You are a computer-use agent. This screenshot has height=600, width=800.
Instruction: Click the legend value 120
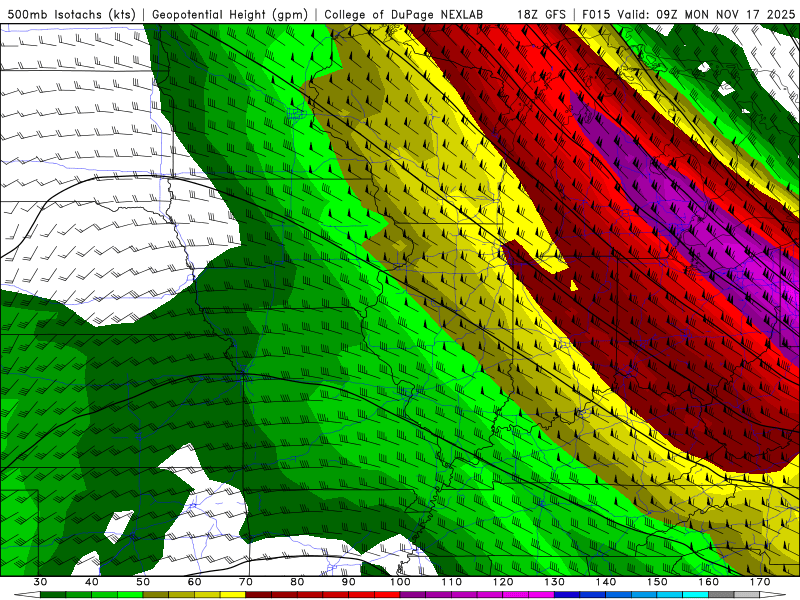coord(503,582)
